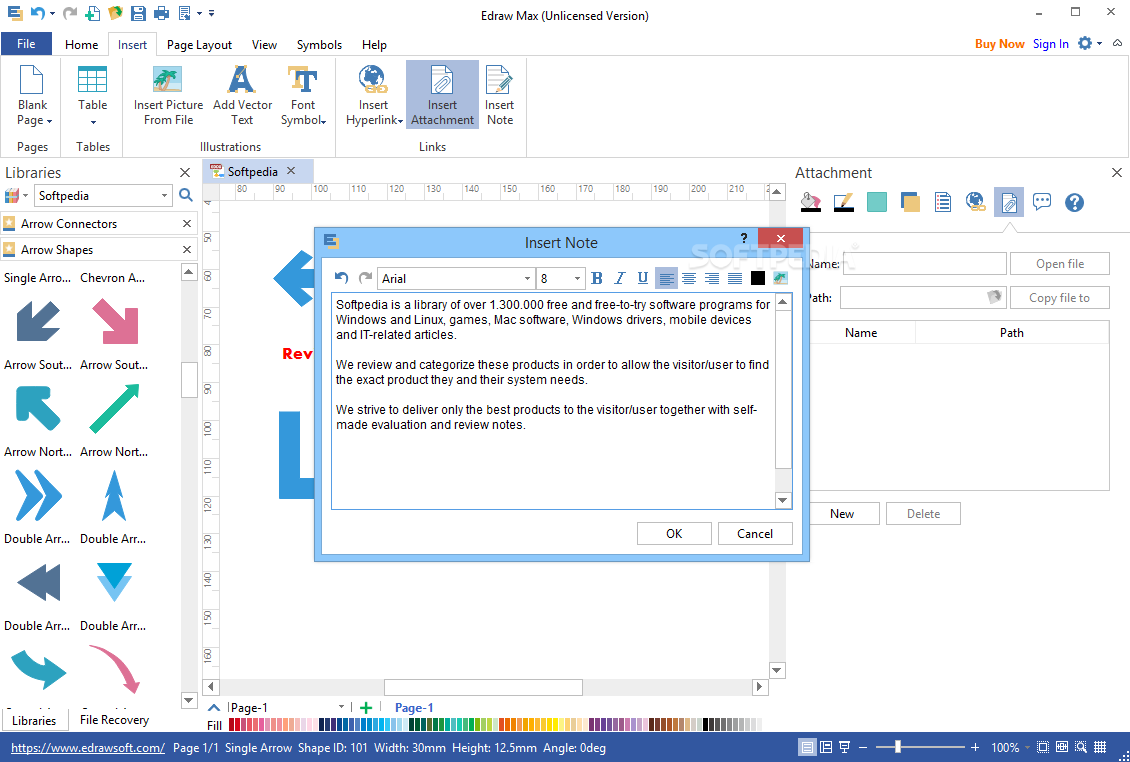Click the Sign In link
This screenshot has width=1130, height=762.
(1050, 44)
